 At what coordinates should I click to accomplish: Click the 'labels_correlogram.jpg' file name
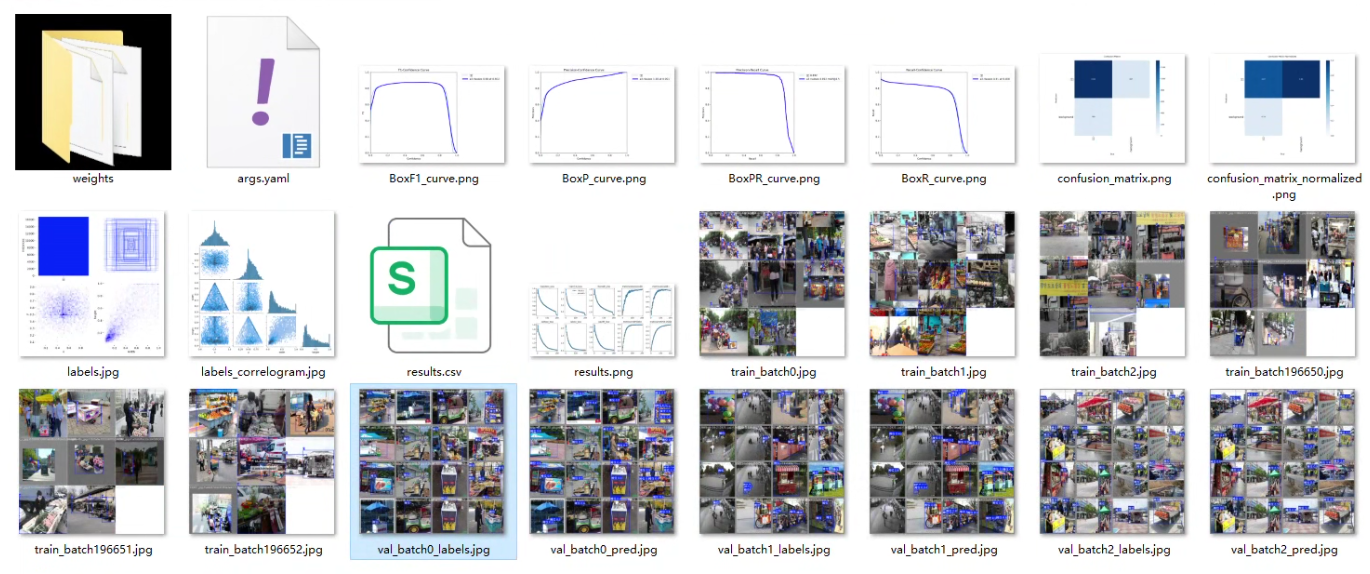point(263,372)
